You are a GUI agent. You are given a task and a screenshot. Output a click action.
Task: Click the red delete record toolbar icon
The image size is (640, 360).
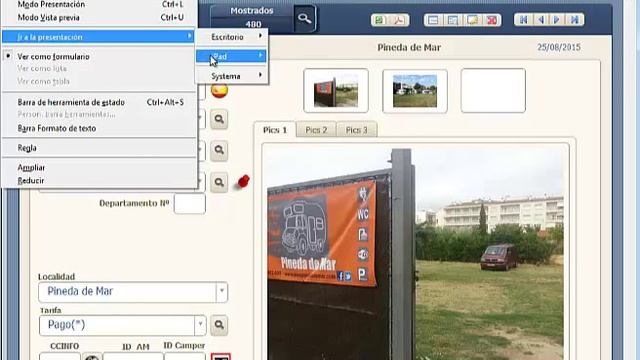tap(492, 20)
